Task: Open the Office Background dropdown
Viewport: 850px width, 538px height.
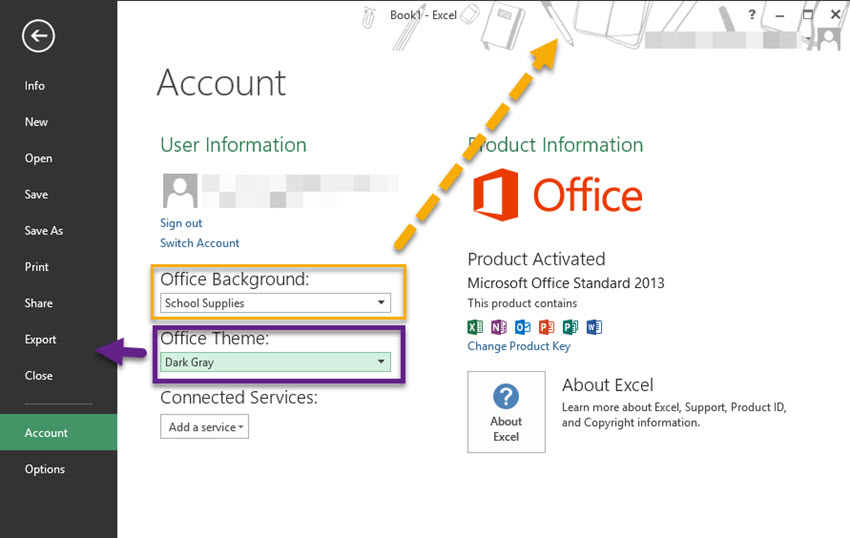Action: 275,303
